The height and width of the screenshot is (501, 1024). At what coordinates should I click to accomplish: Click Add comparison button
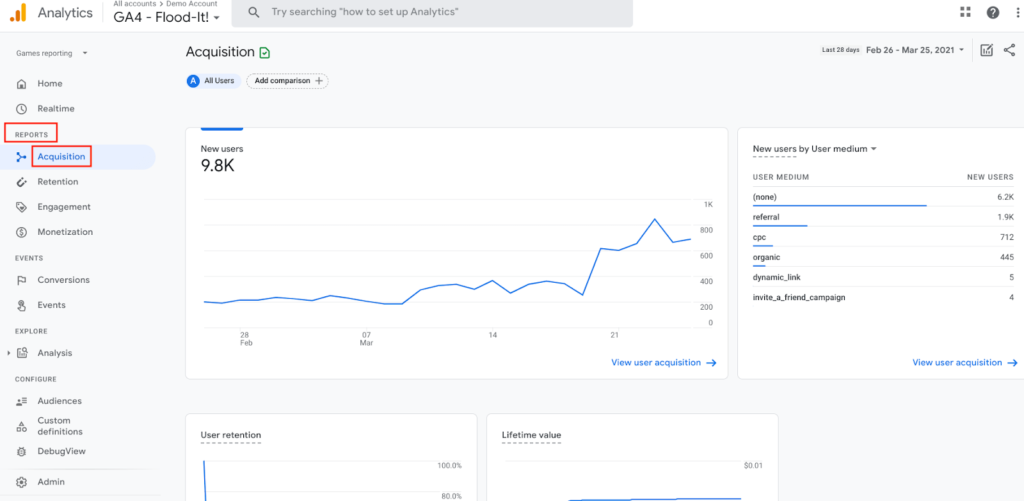click(x=288, y=81)
